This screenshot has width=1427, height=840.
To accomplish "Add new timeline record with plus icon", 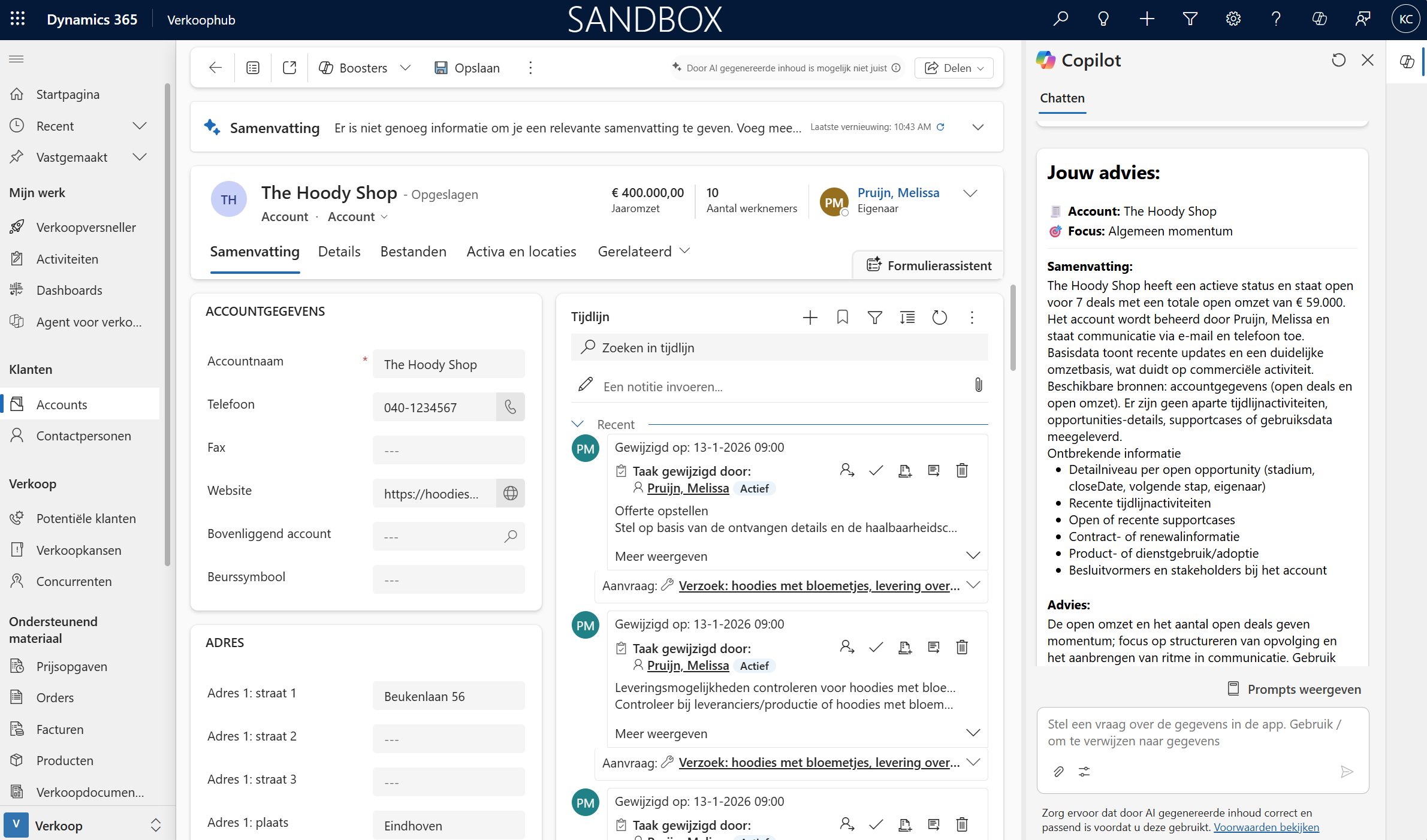I will 810,317.
